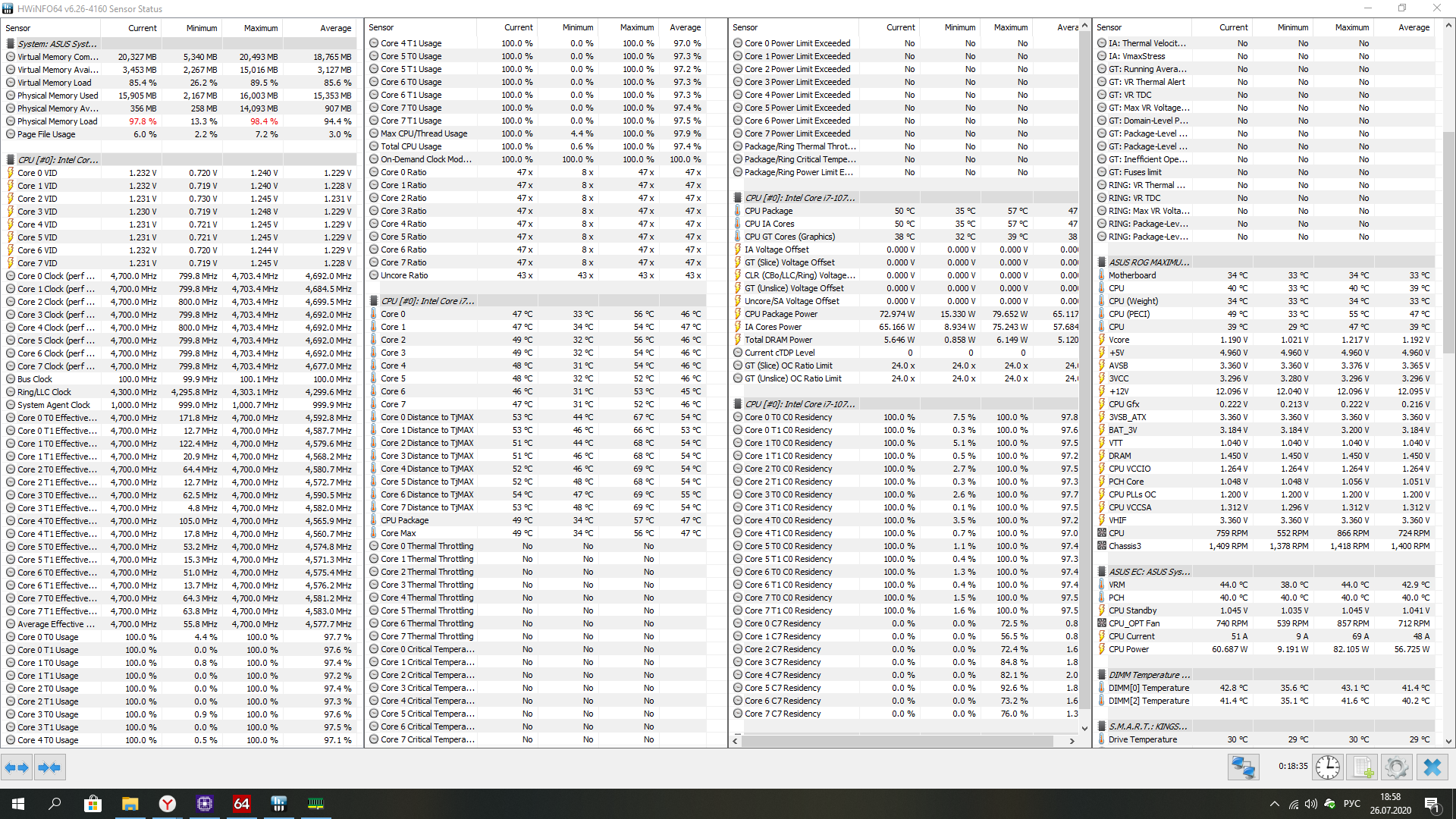Click the Sensor column header in second panel
Screen dimensions: 1456x819
[x=381, y=27]
